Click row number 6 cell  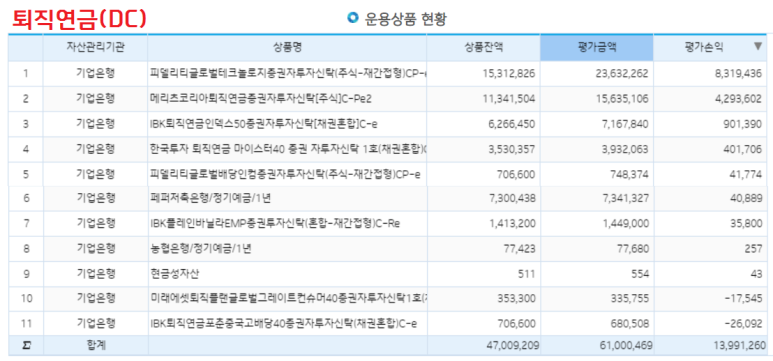coord(26,199)
